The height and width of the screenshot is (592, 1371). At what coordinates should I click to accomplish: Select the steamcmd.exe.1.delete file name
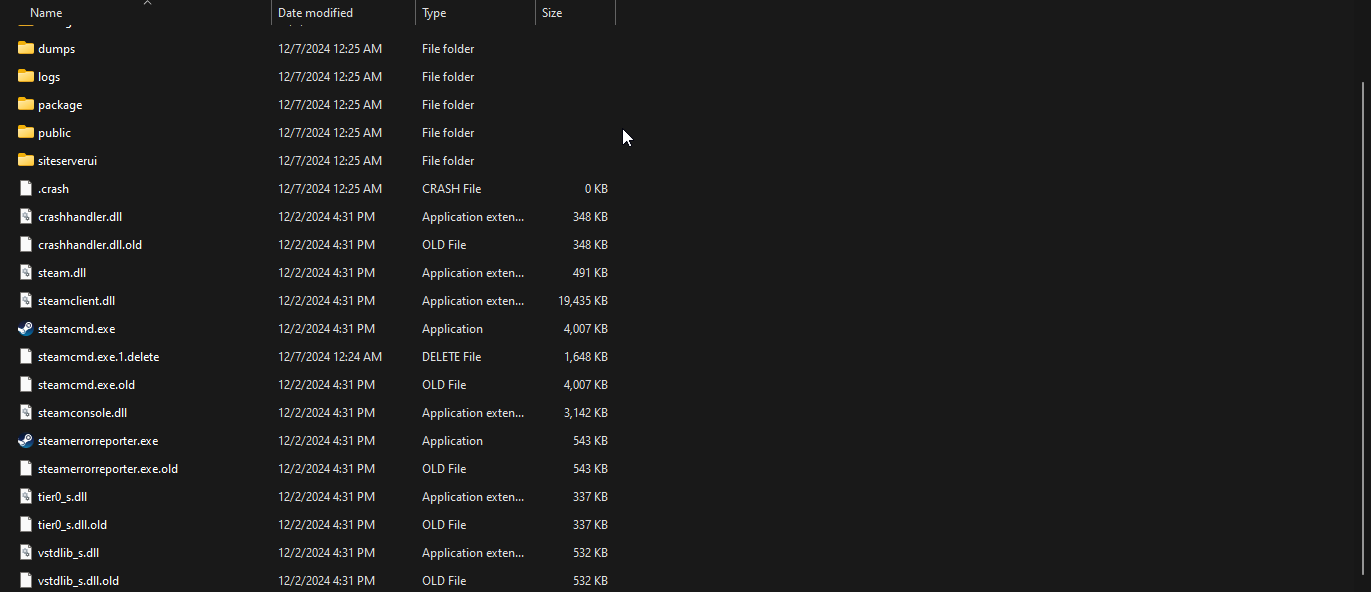pos(98,357)
